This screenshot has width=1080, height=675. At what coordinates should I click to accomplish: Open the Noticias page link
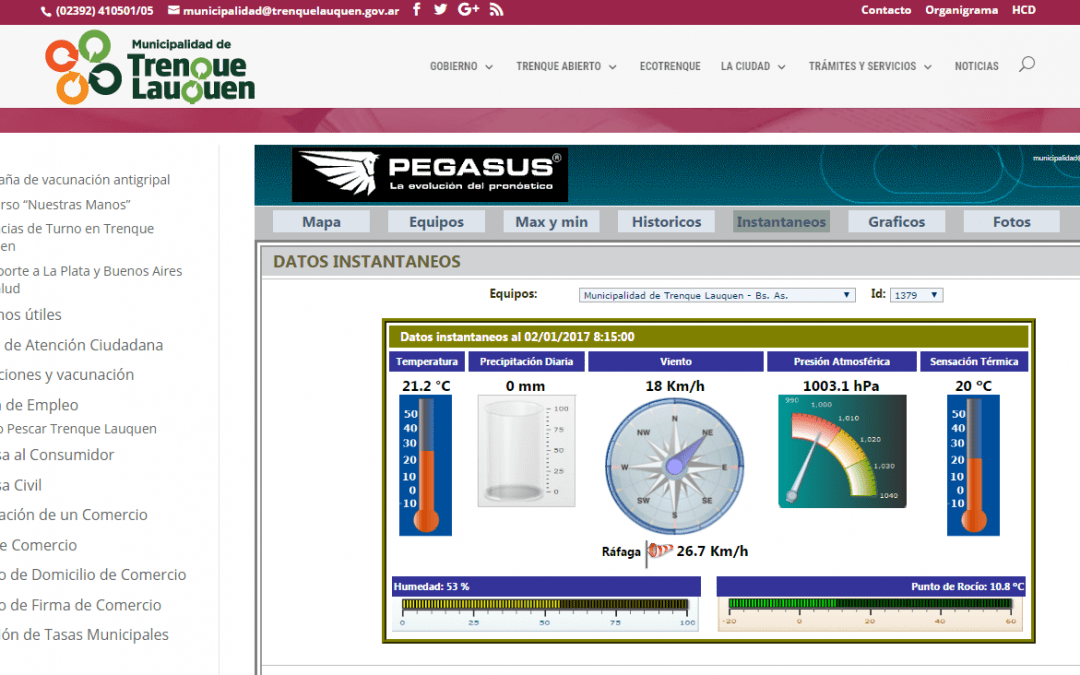[x=976, y=66]
